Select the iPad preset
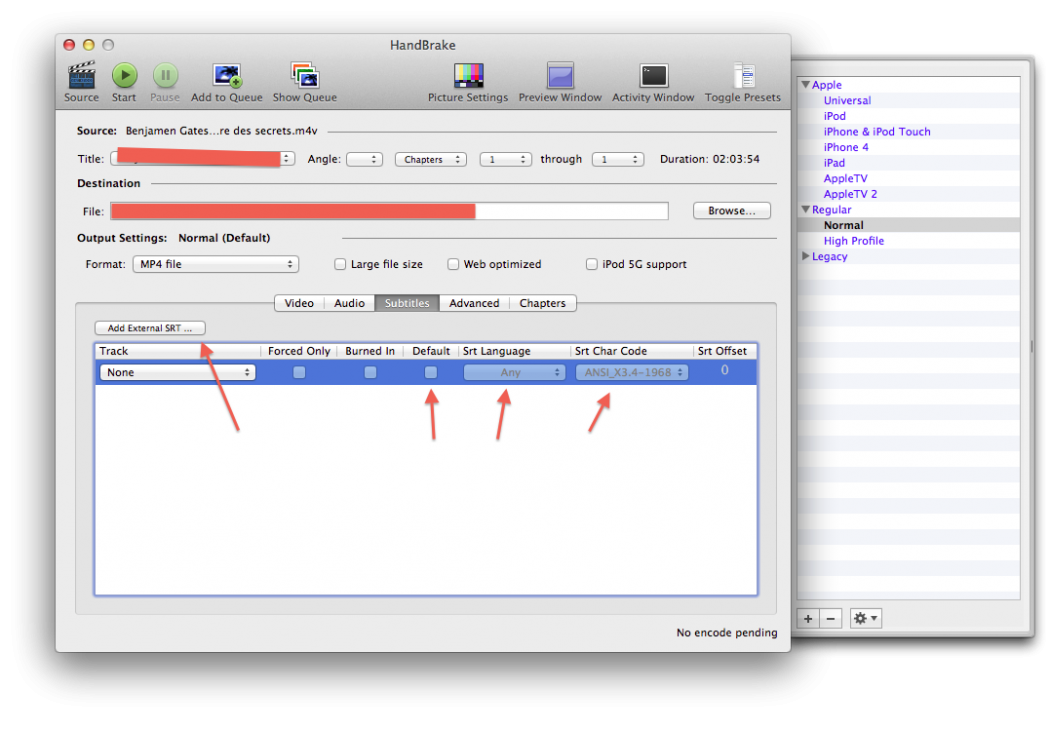Screen dimensions: 1050x729 point(834,163)
